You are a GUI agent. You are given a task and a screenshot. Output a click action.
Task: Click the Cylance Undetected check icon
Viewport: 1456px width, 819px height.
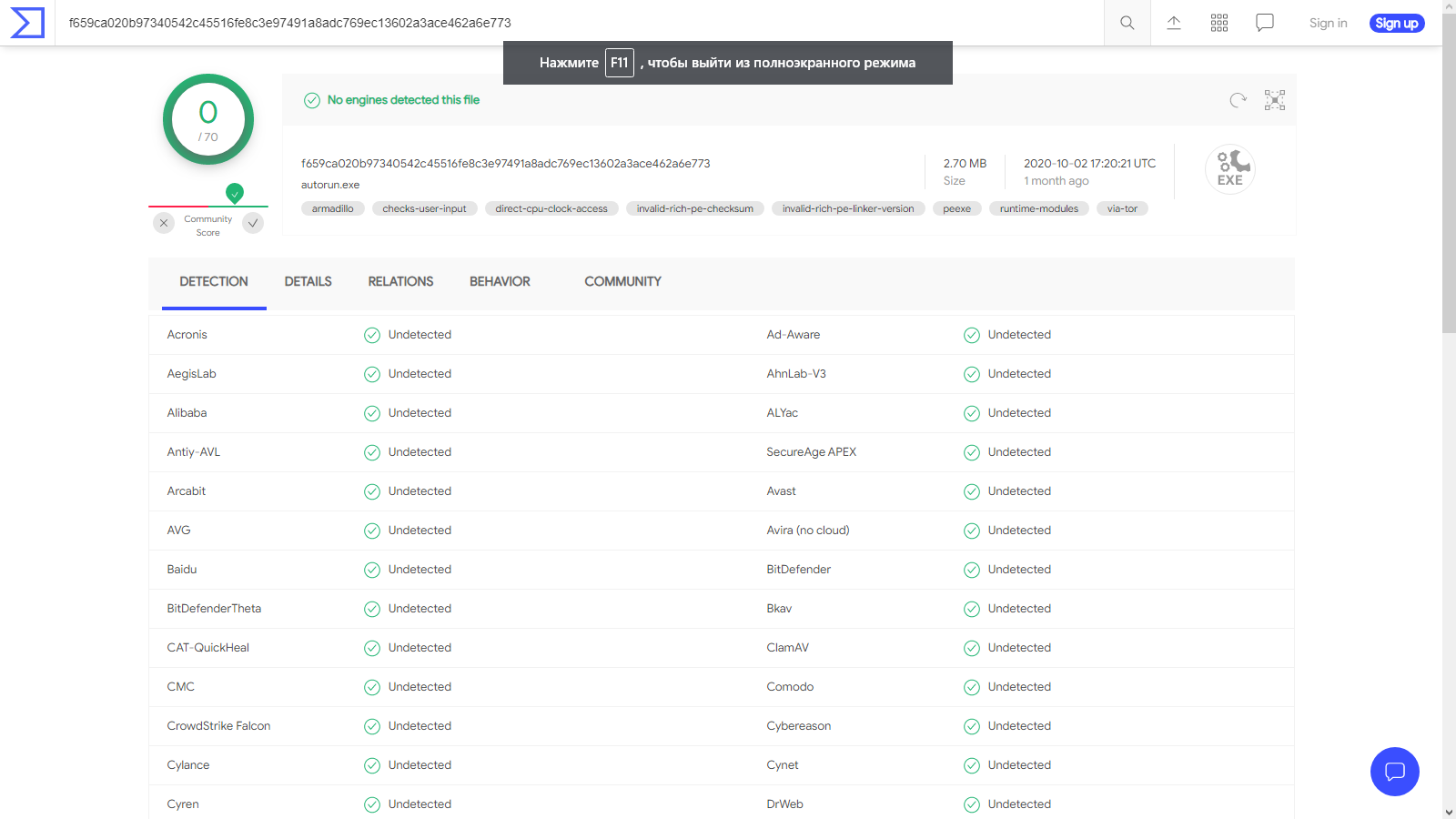[372, 765]
